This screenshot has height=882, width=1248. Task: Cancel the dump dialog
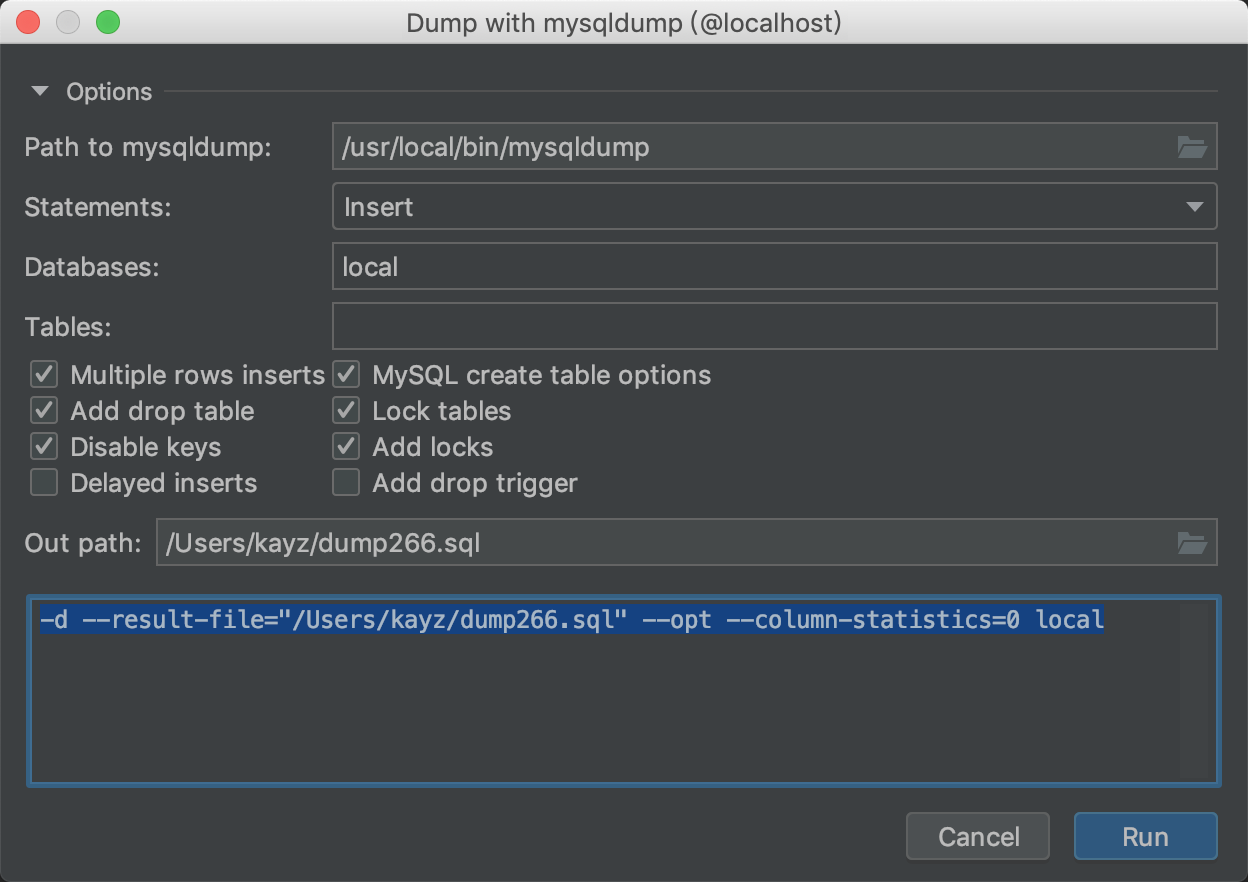(x=977, y=836)
